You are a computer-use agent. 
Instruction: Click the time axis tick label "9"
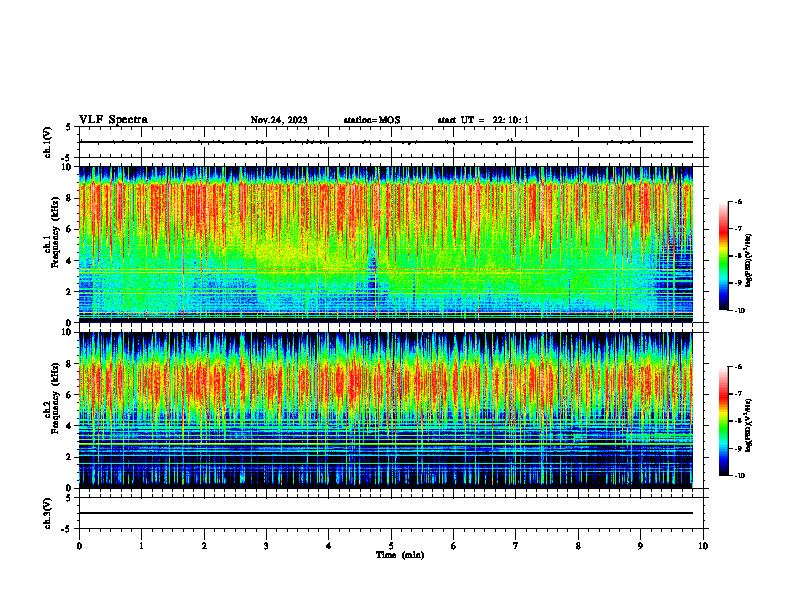point(640,546)
